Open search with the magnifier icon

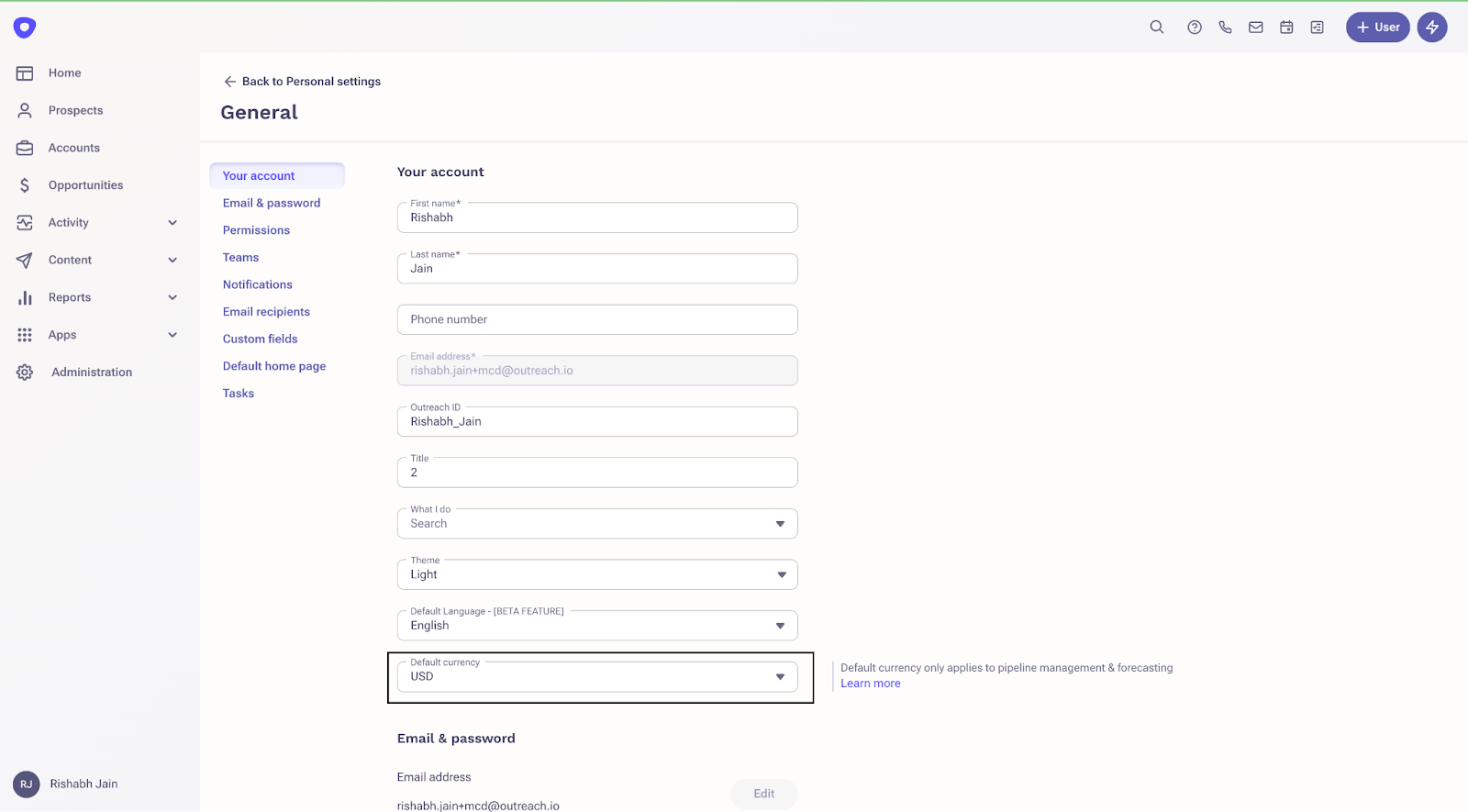coord(1157,28)
